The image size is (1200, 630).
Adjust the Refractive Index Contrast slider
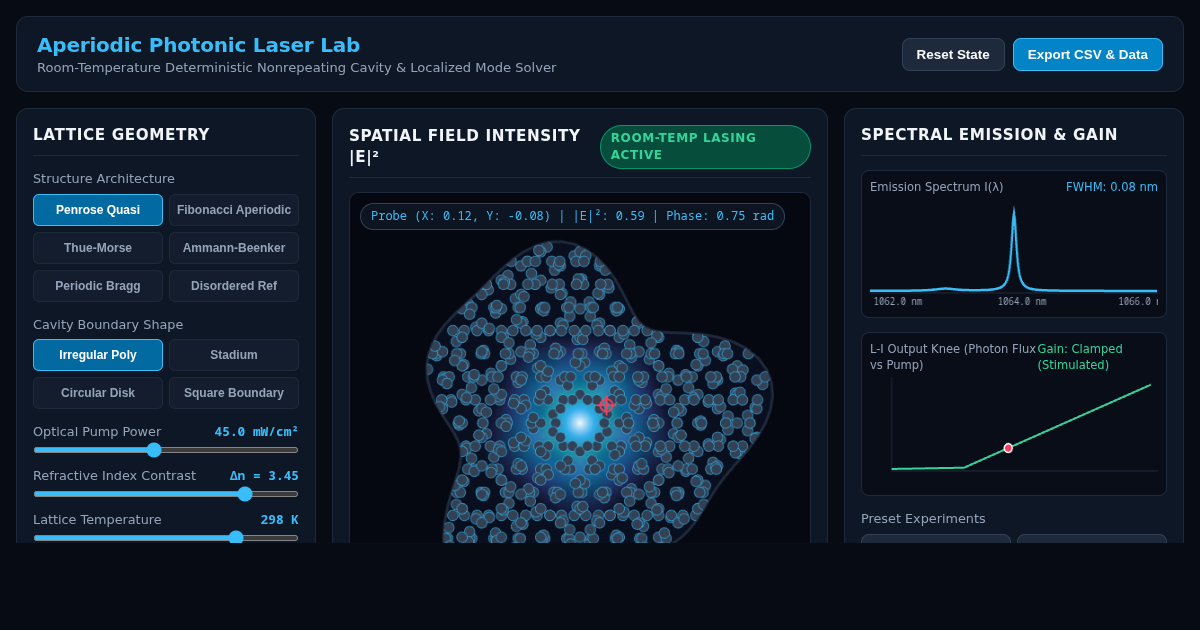pyautogui.click(x=166, y=494)
